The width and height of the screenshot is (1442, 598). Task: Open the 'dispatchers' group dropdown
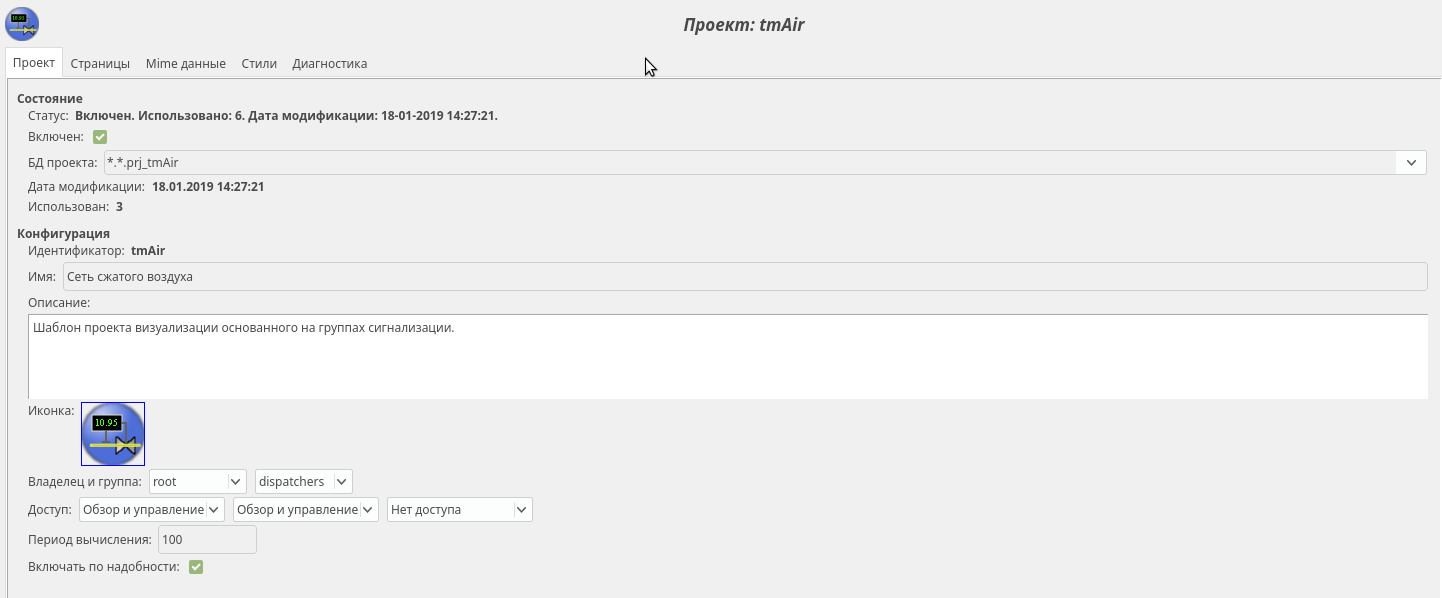coord(342,482)
